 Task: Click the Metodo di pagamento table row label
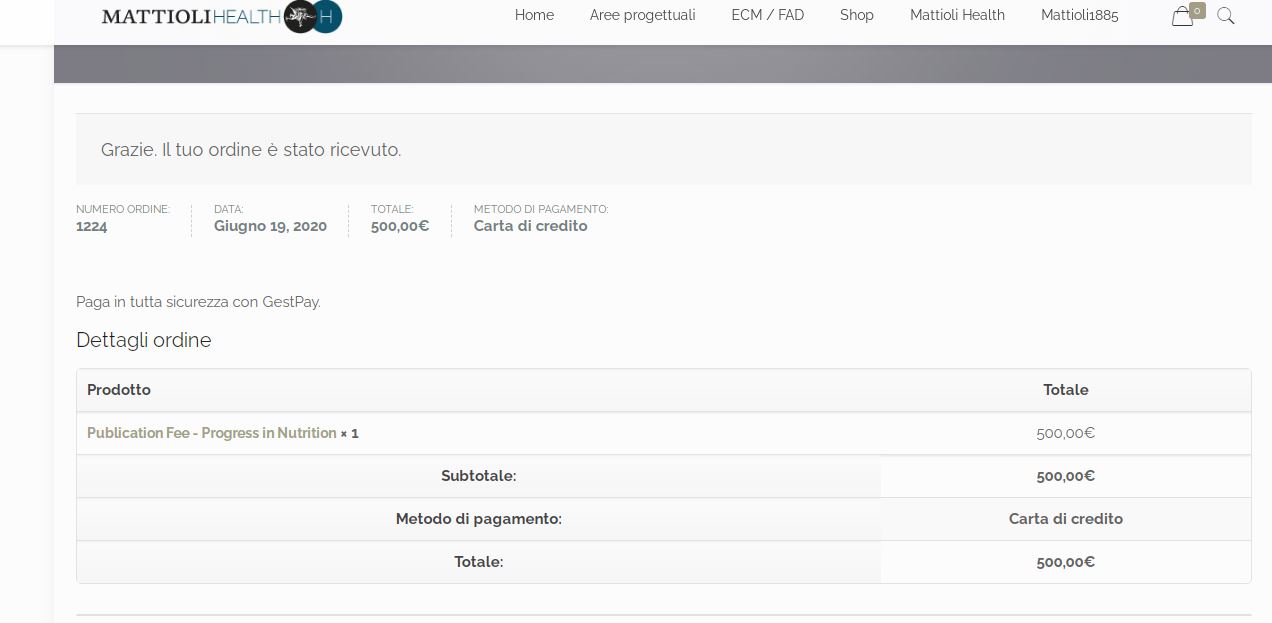click(x=478, y=519)
